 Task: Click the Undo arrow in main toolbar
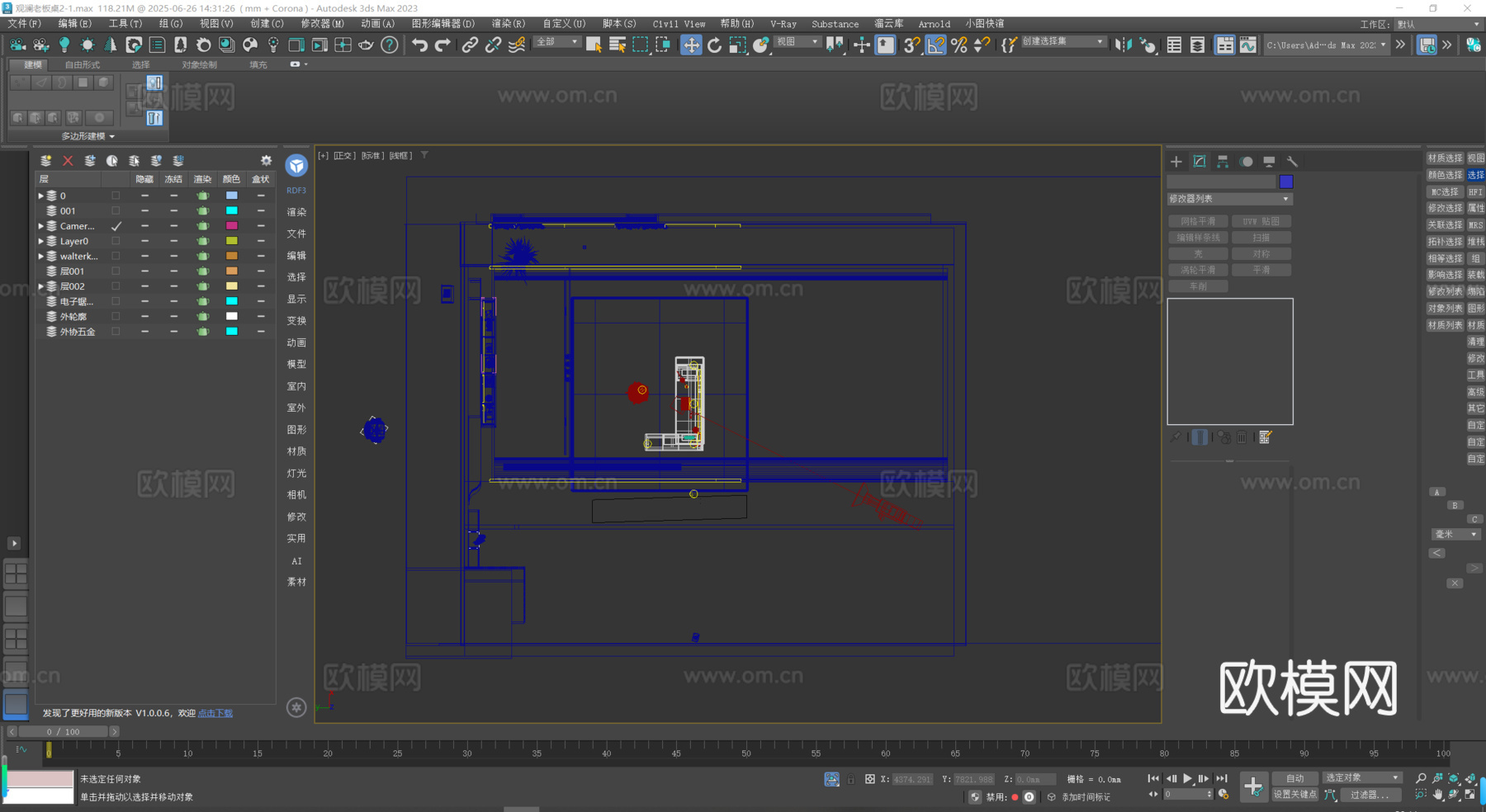coord(419,45)
